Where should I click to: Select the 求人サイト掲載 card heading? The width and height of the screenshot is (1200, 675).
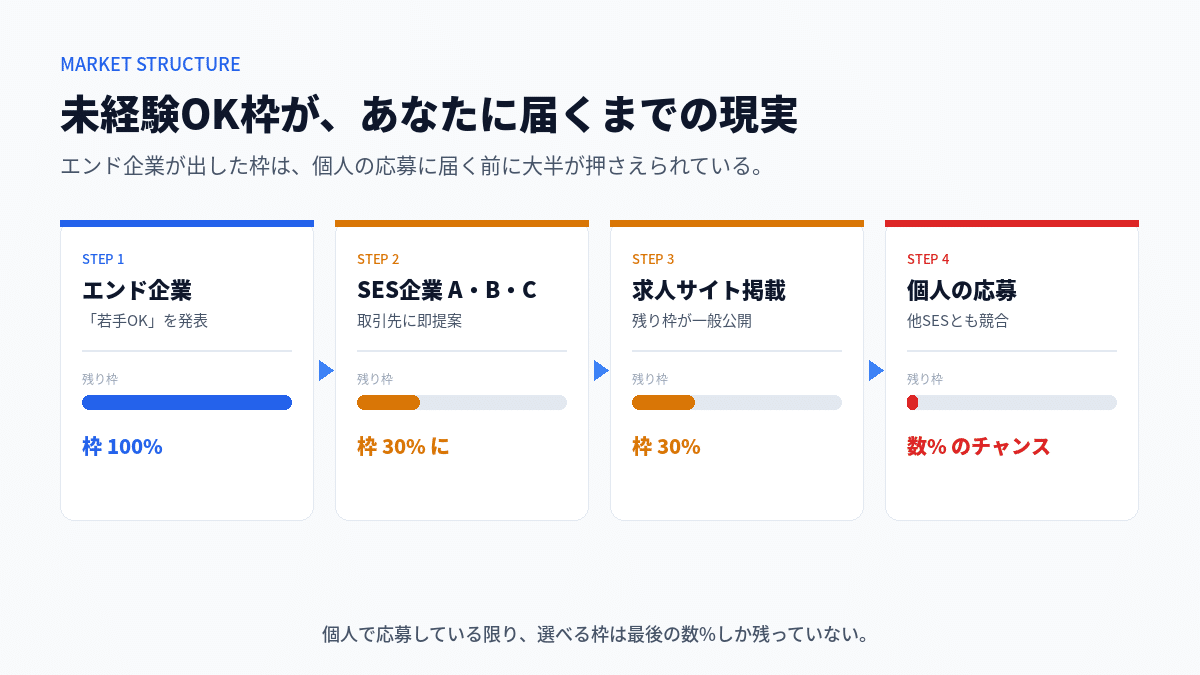709,290
